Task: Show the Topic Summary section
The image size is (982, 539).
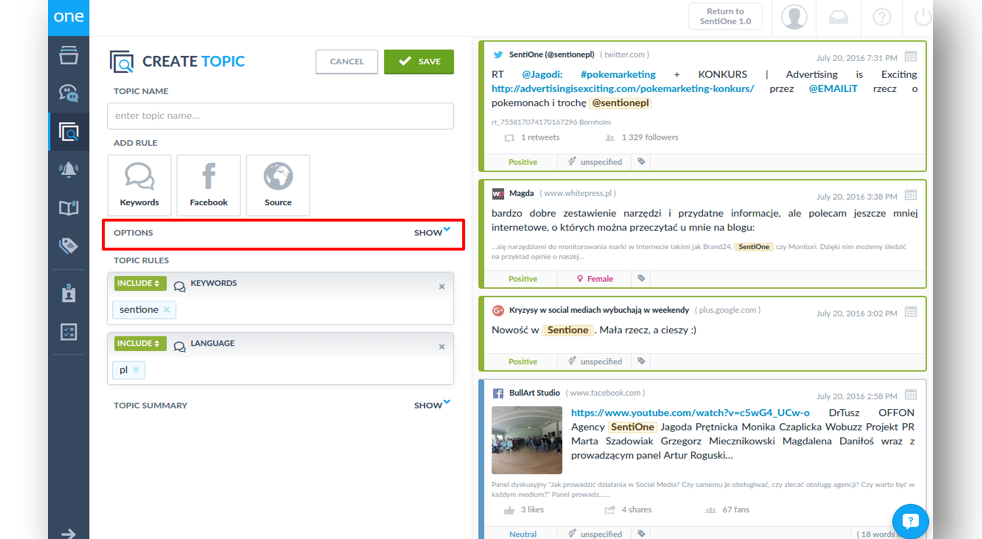Action: tap(431, 405)
